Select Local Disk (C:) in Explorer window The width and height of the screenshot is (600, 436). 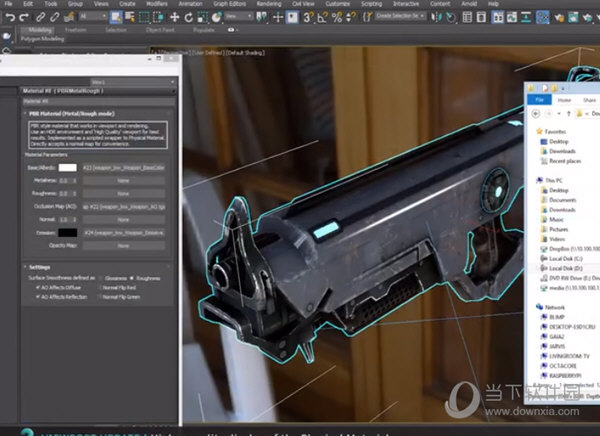click(566, 258)
